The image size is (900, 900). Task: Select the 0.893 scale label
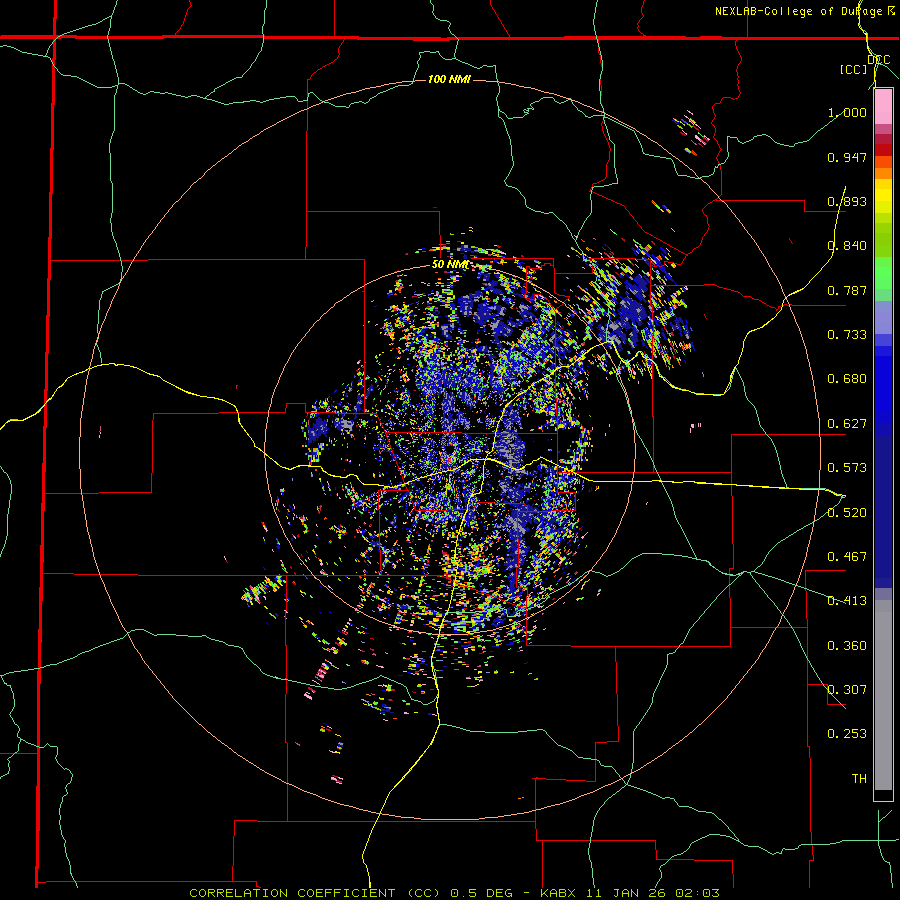[x=847, y=201]
